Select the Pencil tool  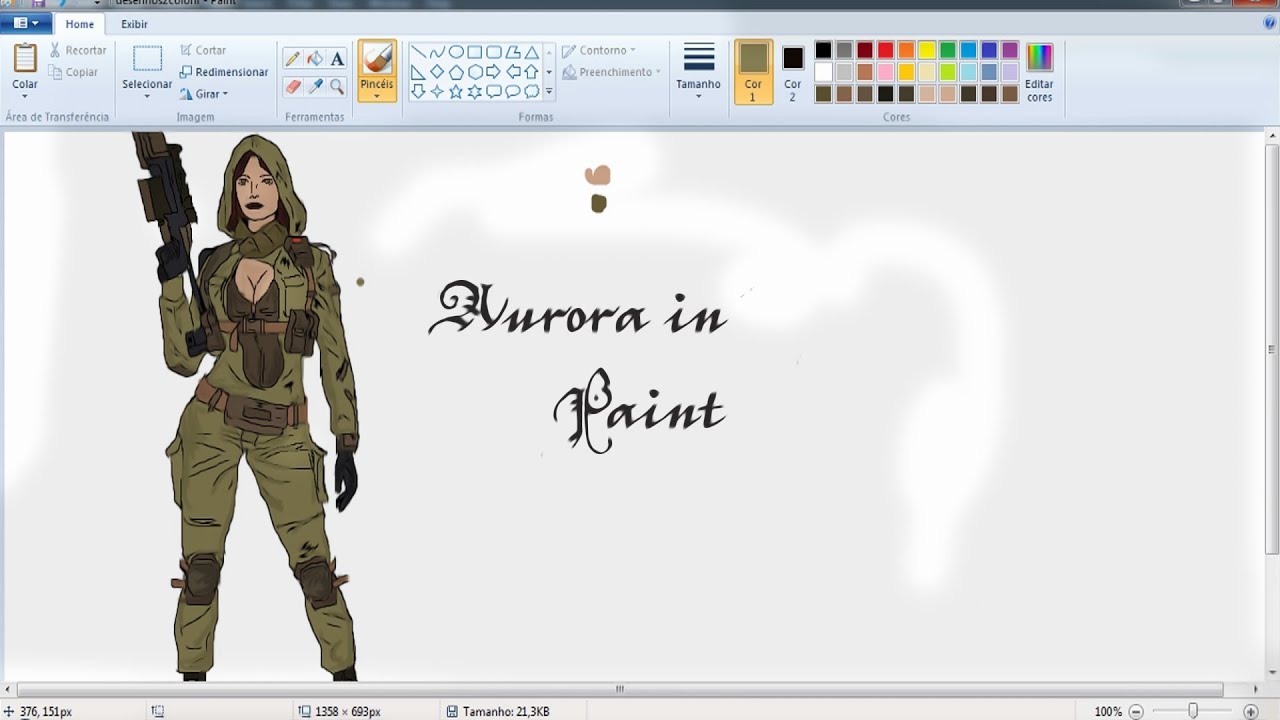click(293, 58)
